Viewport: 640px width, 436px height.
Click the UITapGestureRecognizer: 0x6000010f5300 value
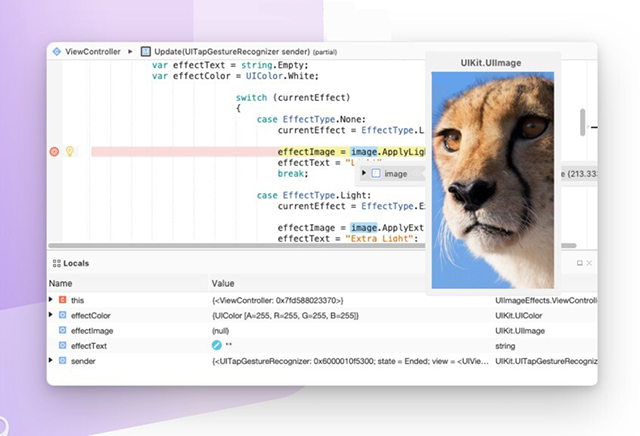[350, 361]
